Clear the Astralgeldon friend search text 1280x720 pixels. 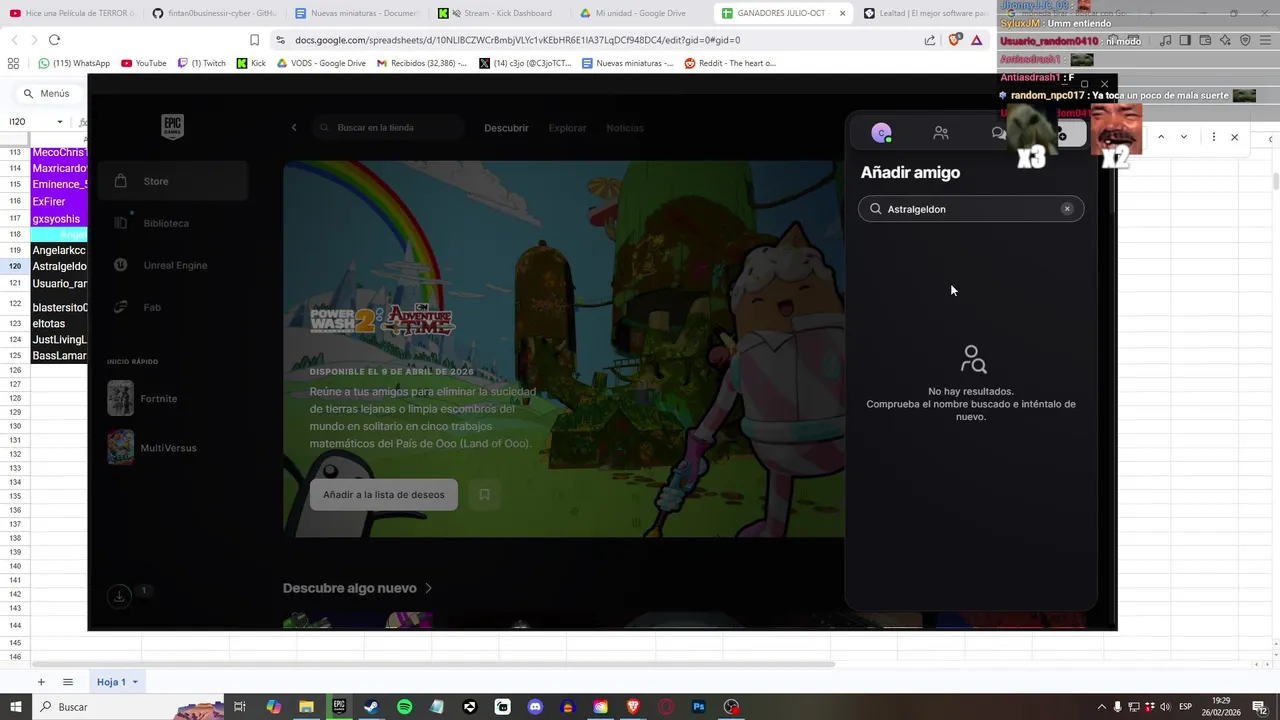(1067, 209)
